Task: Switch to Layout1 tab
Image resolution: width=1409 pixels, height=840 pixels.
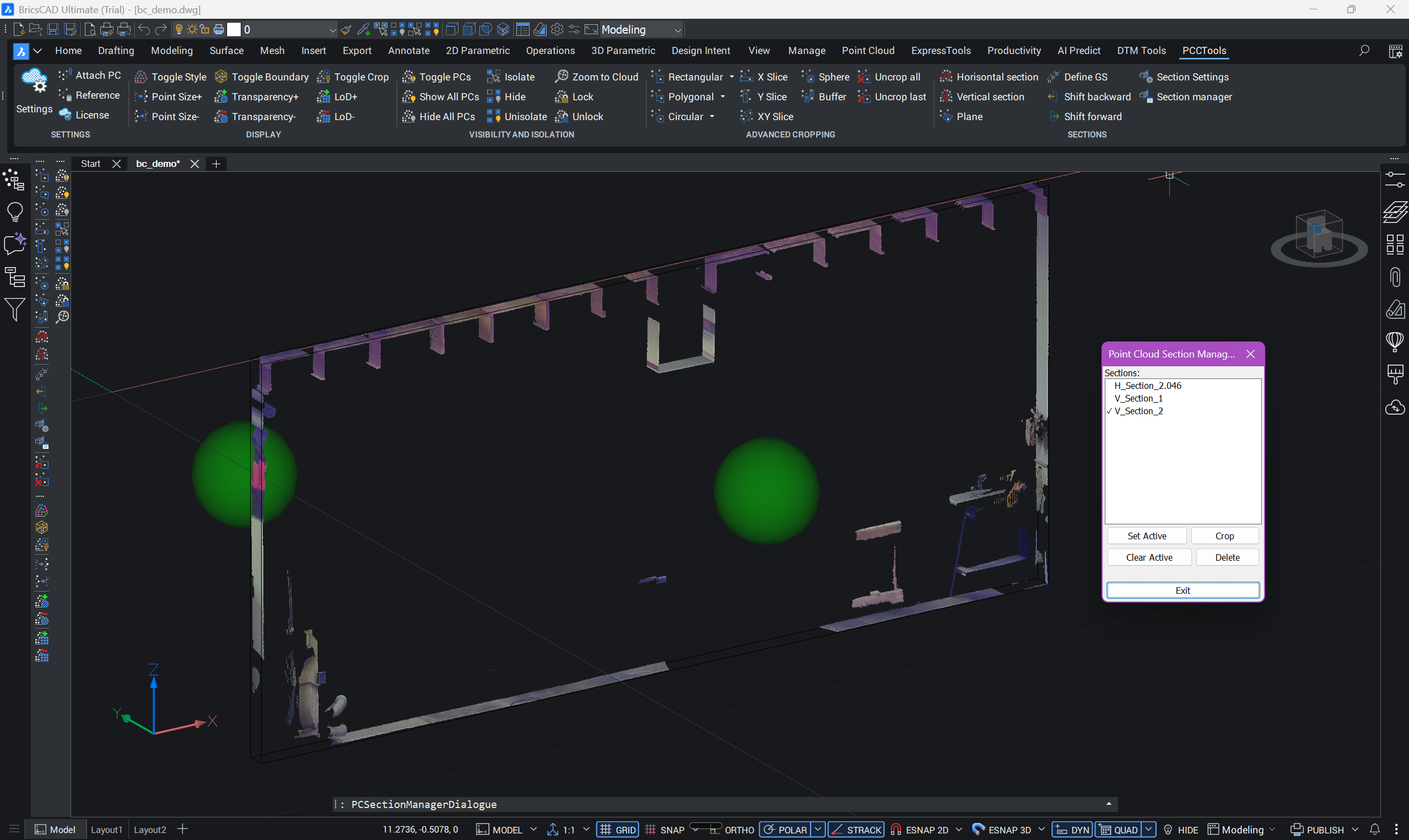Action: 106,829
